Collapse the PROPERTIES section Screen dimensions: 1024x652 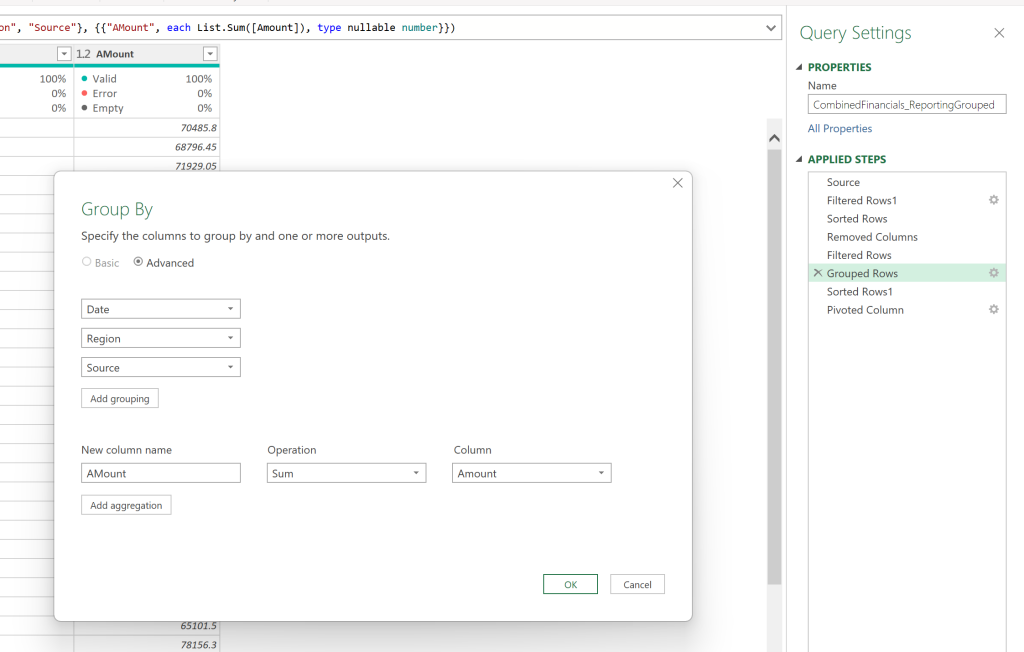pos(799,67)
